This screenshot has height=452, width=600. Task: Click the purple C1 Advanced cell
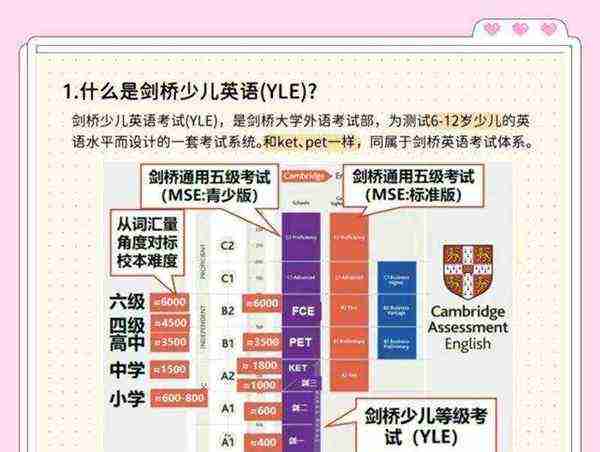point(301,277)
